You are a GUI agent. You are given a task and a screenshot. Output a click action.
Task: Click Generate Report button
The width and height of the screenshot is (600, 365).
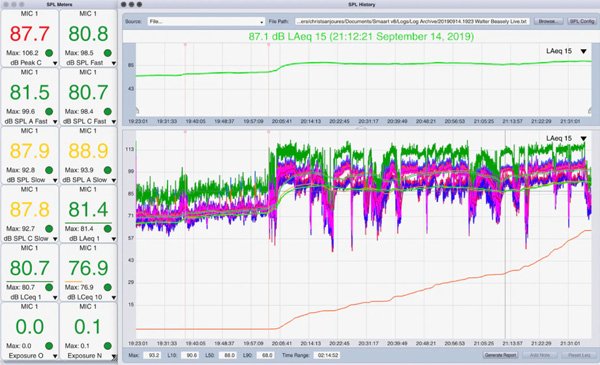[501, 355]
